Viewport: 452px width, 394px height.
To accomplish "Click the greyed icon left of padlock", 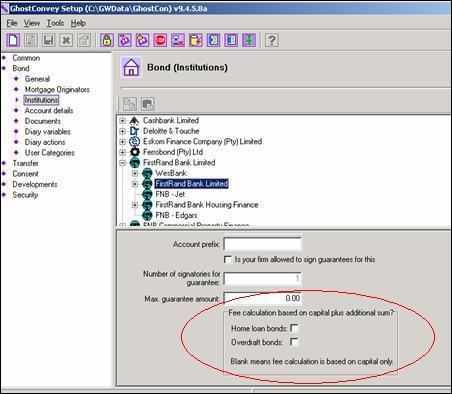I will 84,40.
